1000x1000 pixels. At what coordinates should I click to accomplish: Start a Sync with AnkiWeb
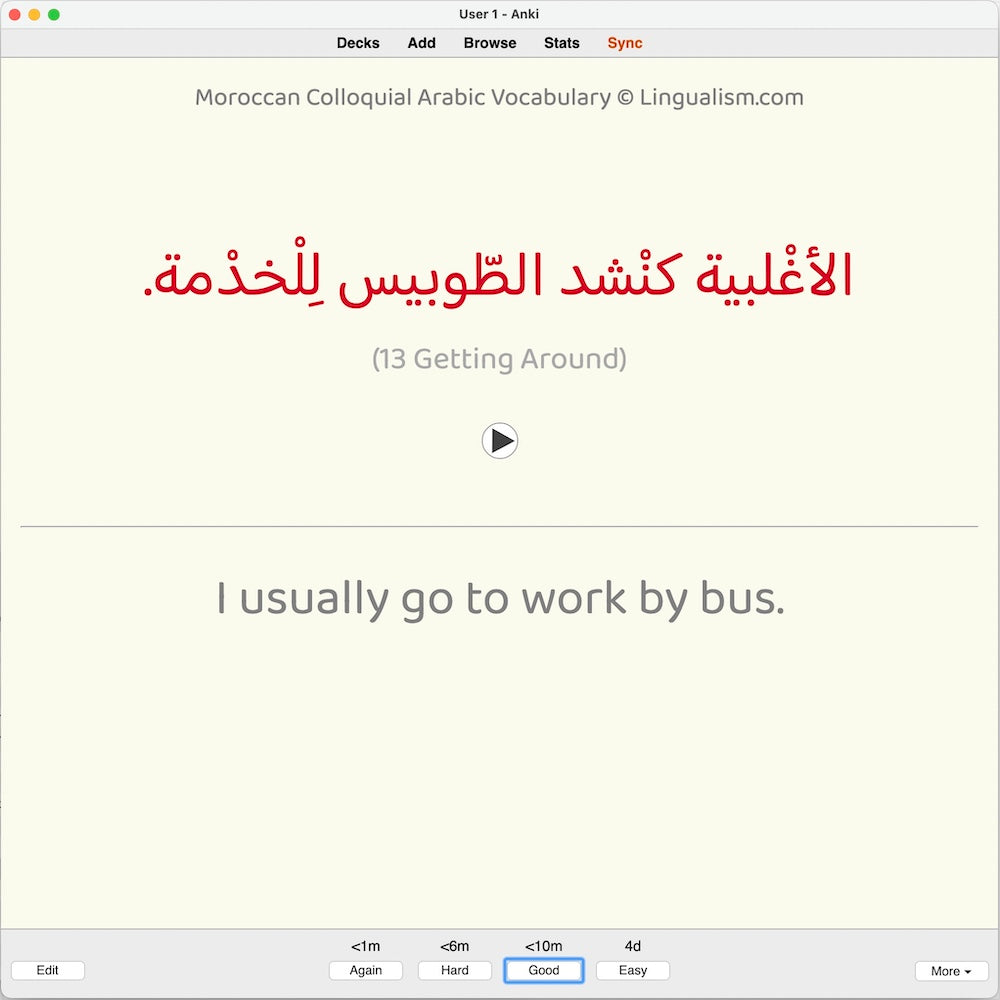pyautogui.click(x=624, y=43)
